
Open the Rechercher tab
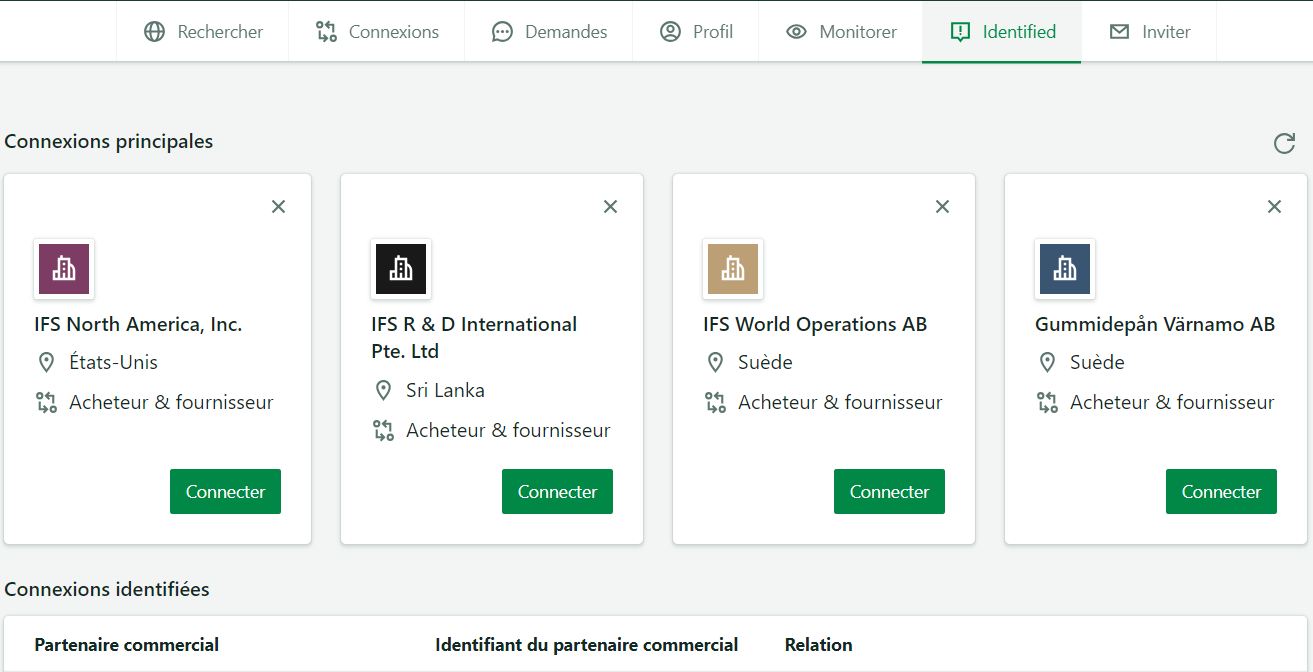coord(203,32)
